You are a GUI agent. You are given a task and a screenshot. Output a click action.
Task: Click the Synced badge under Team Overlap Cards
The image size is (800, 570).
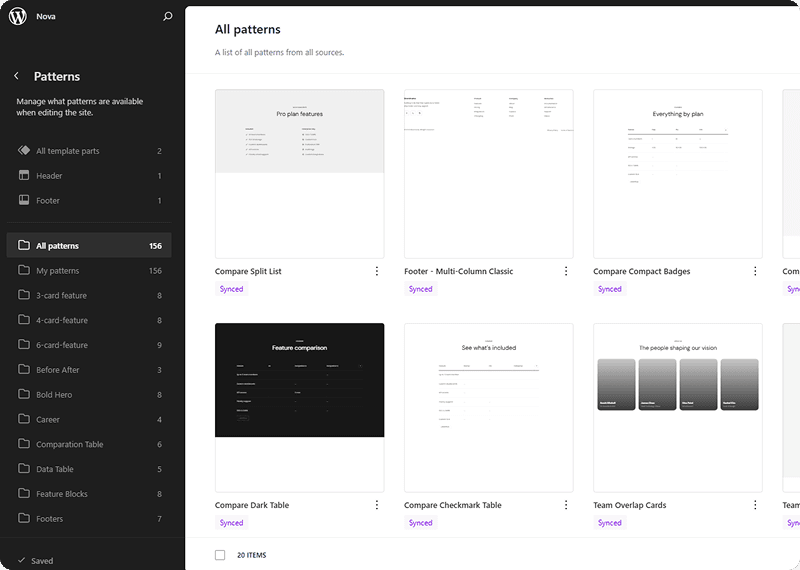pyautogui.click(x=609, y=523)
